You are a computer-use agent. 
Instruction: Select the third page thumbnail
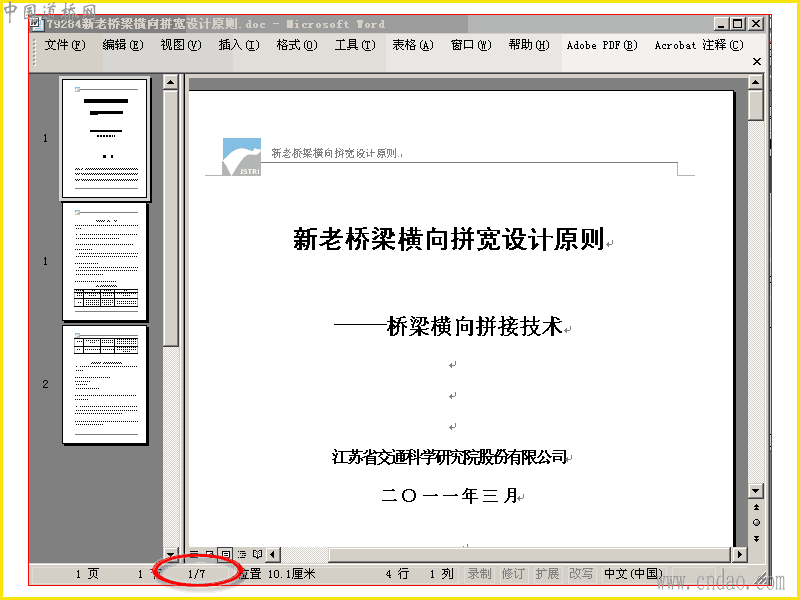(x=105, y=385)
